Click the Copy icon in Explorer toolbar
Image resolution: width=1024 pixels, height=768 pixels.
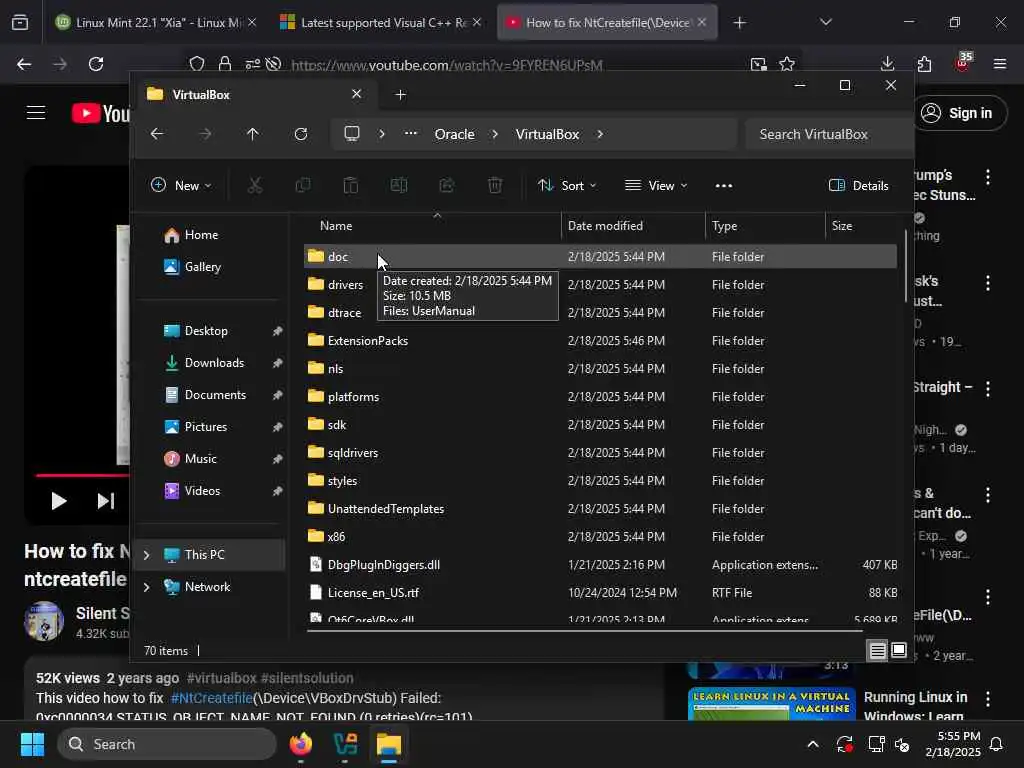click(302, 185)
